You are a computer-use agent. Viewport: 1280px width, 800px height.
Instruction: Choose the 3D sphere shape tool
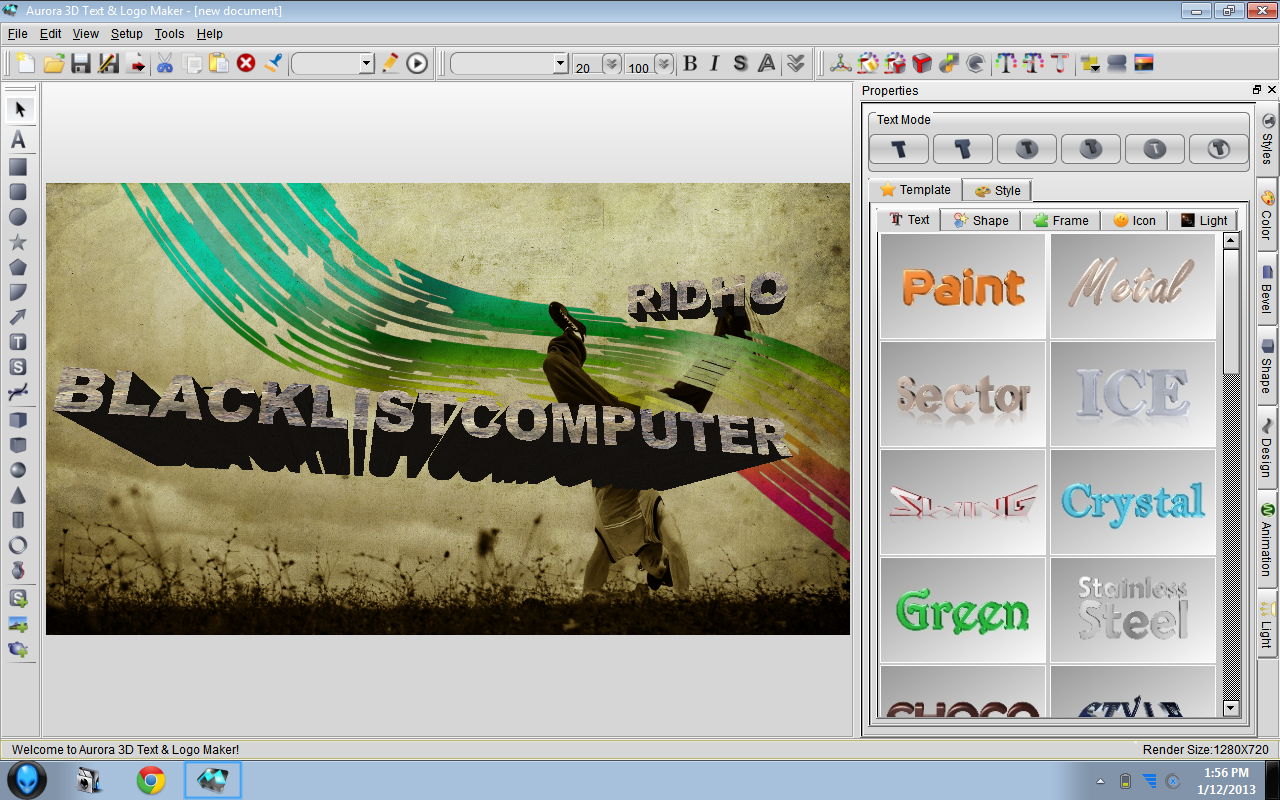(20, 469)
